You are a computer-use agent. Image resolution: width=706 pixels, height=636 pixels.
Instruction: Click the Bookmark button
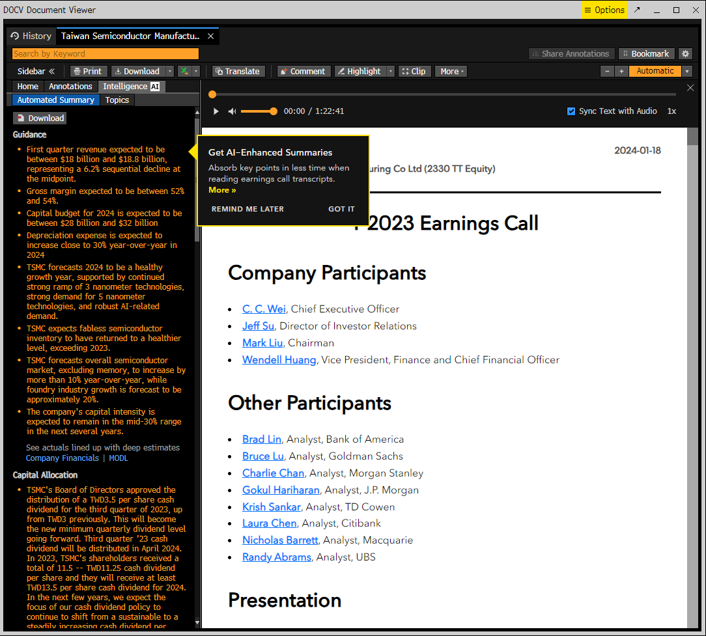(x=645, y=54)
